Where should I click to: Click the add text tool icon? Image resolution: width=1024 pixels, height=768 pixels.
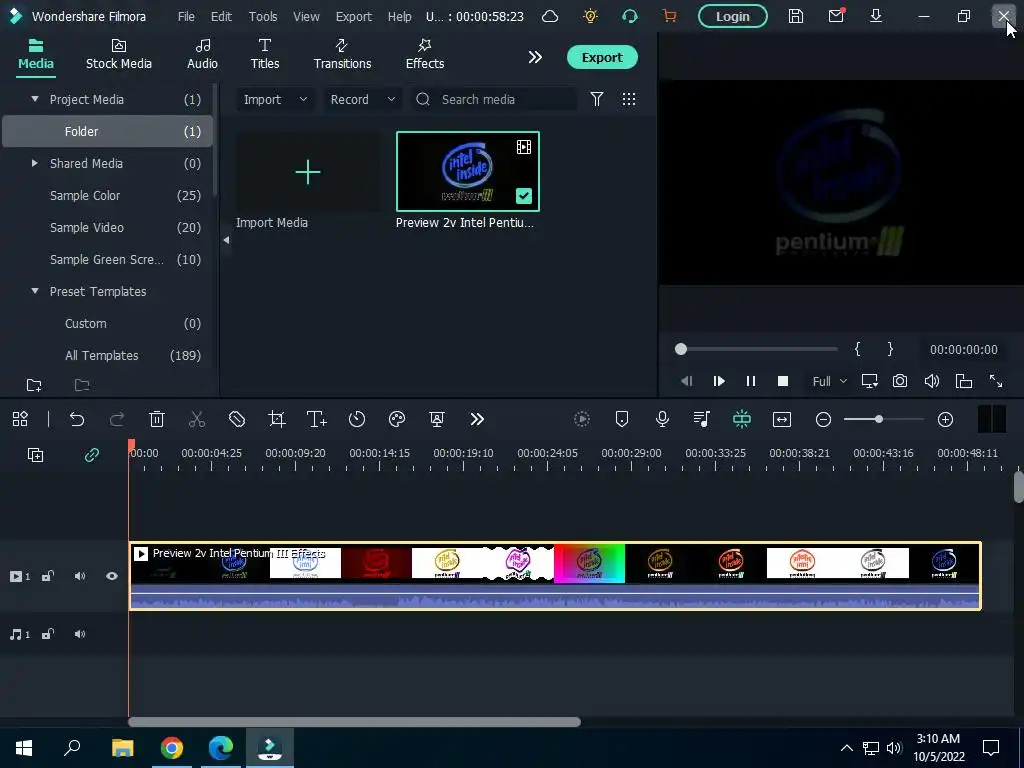[x=317, y=419]
